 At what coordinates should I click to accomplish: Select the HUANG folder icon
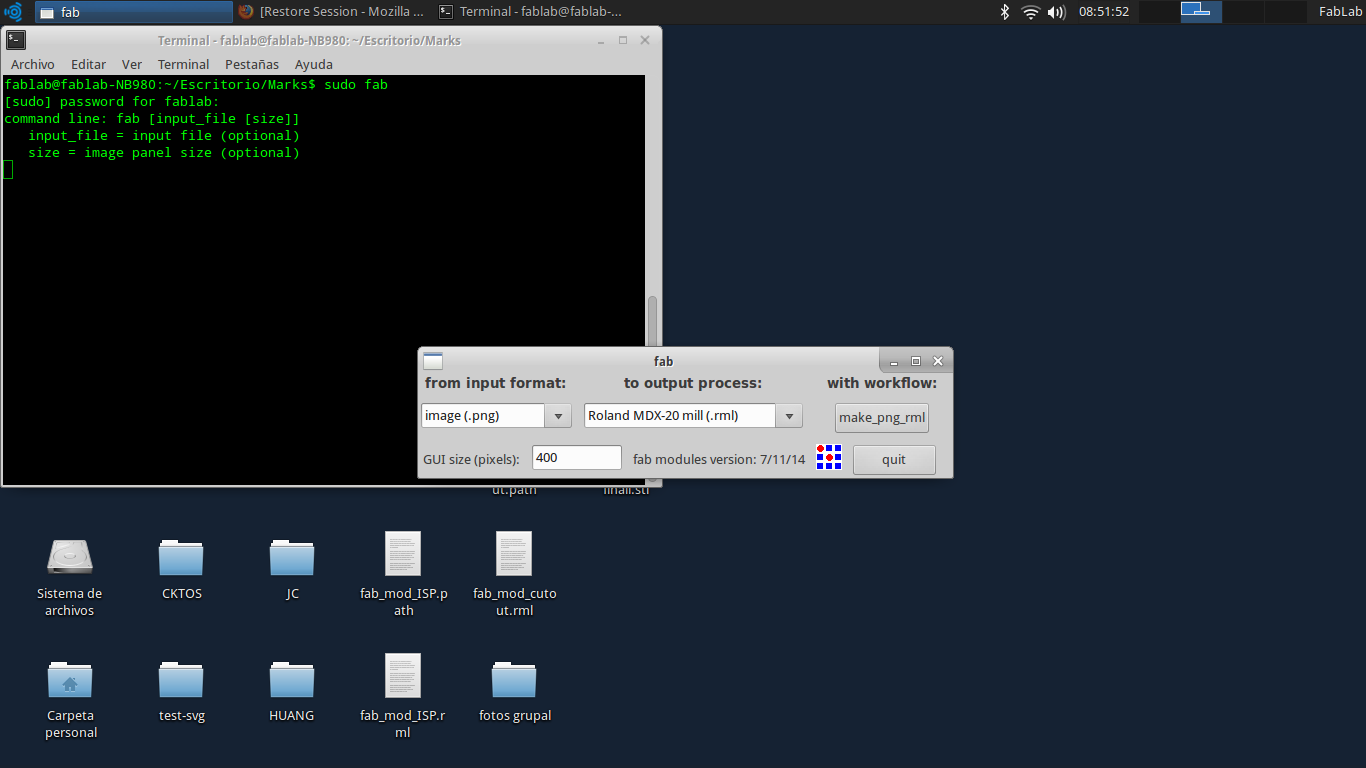click(x=292, y=679)
